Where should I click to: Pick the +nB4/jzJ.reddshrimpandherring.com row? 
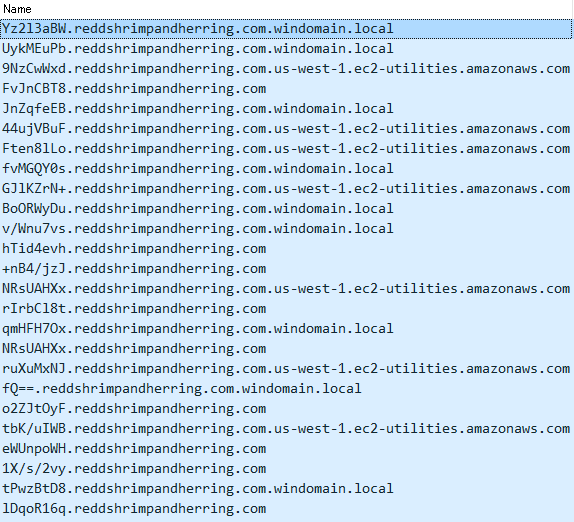pos(286,269)
